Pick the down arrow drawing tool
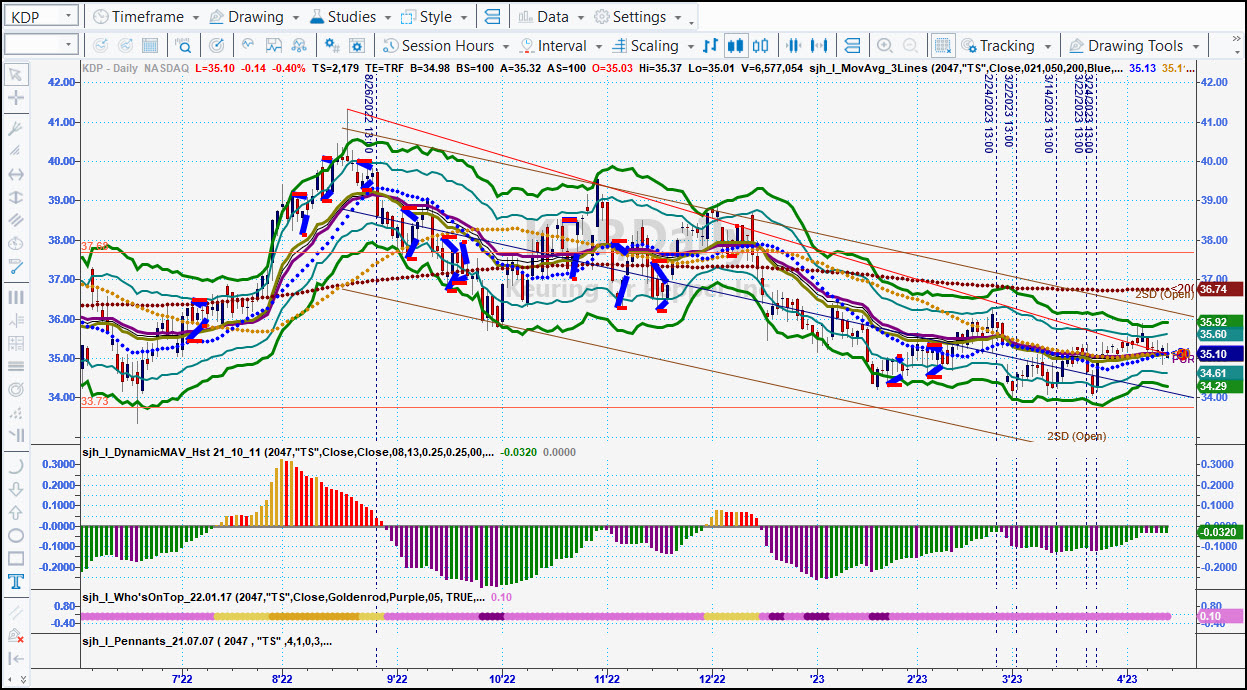Image resolution: width=1247 pixels, height=690 pixels. pyautogui.click(x=16, y=490)
